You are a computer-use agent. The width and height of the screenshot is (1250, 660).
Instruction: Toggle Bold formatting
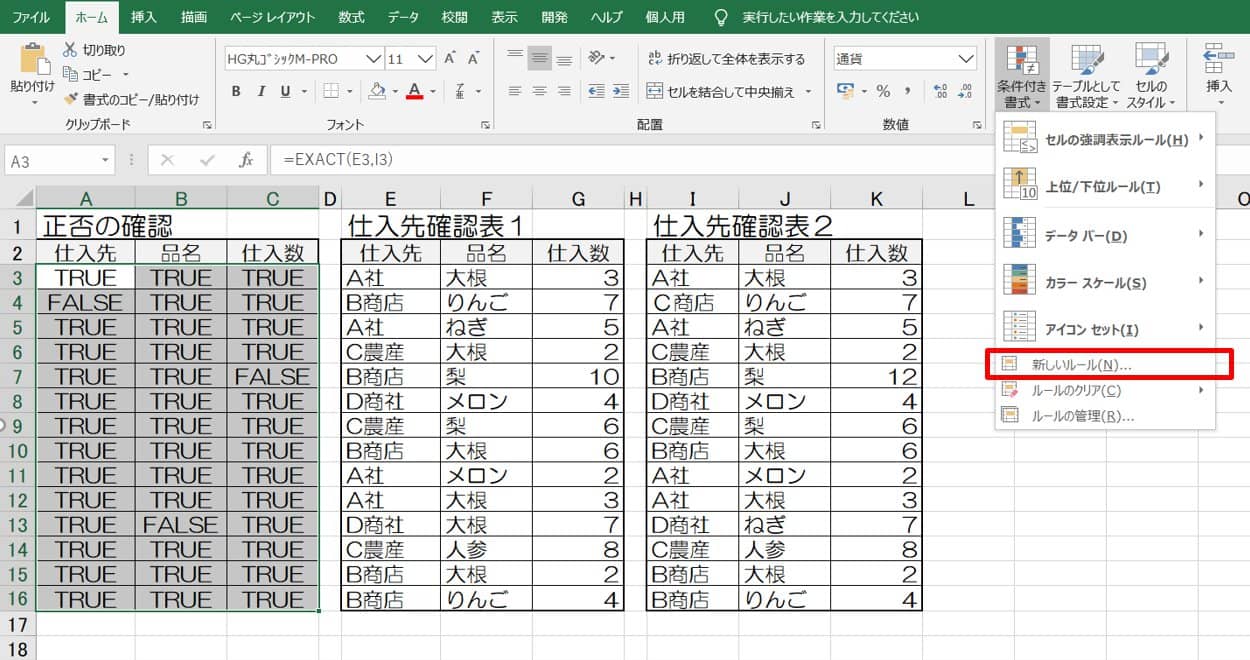pos(236,91)
